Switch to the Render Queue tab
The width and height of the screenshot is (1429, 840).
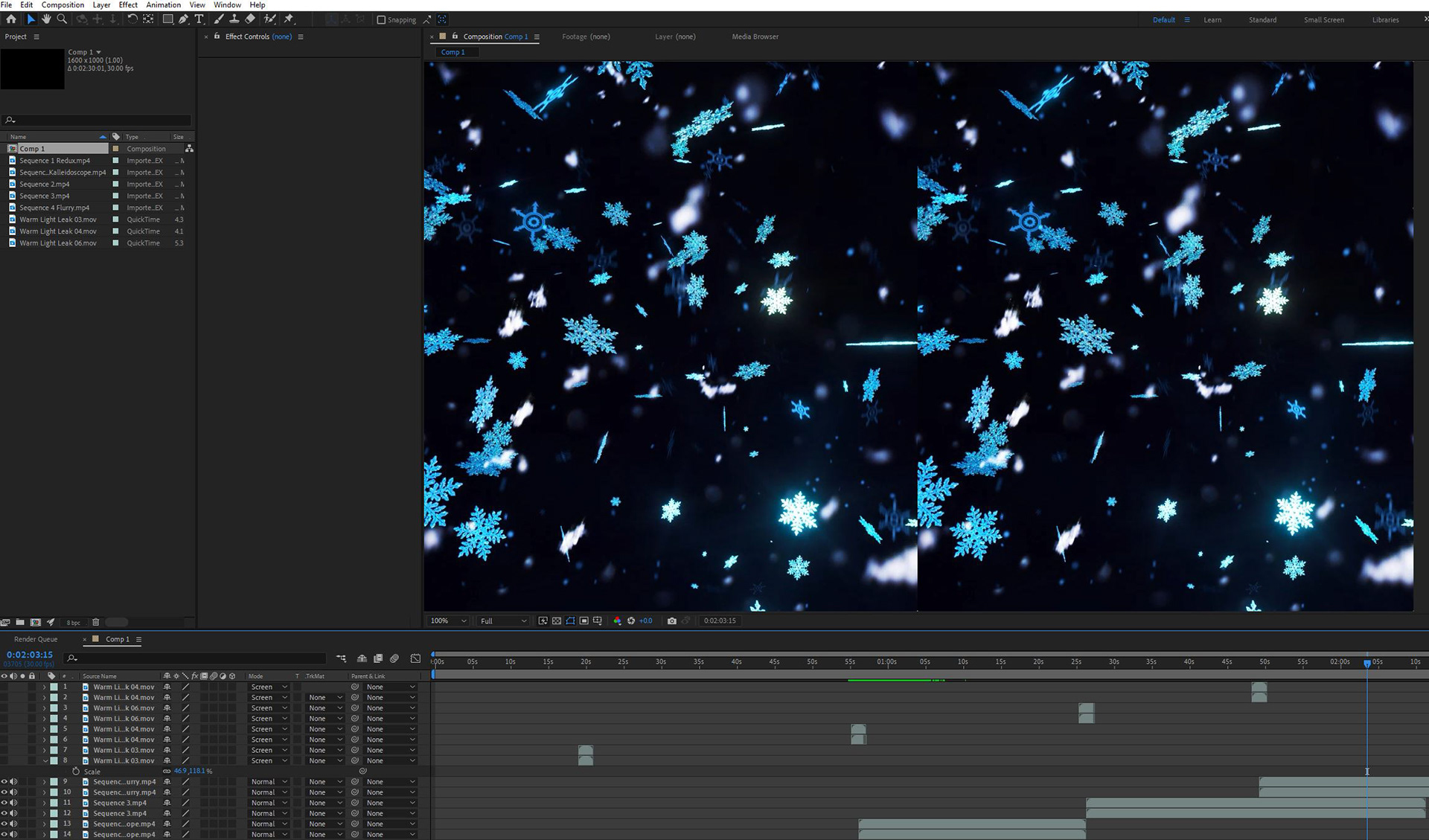(36, 639)
